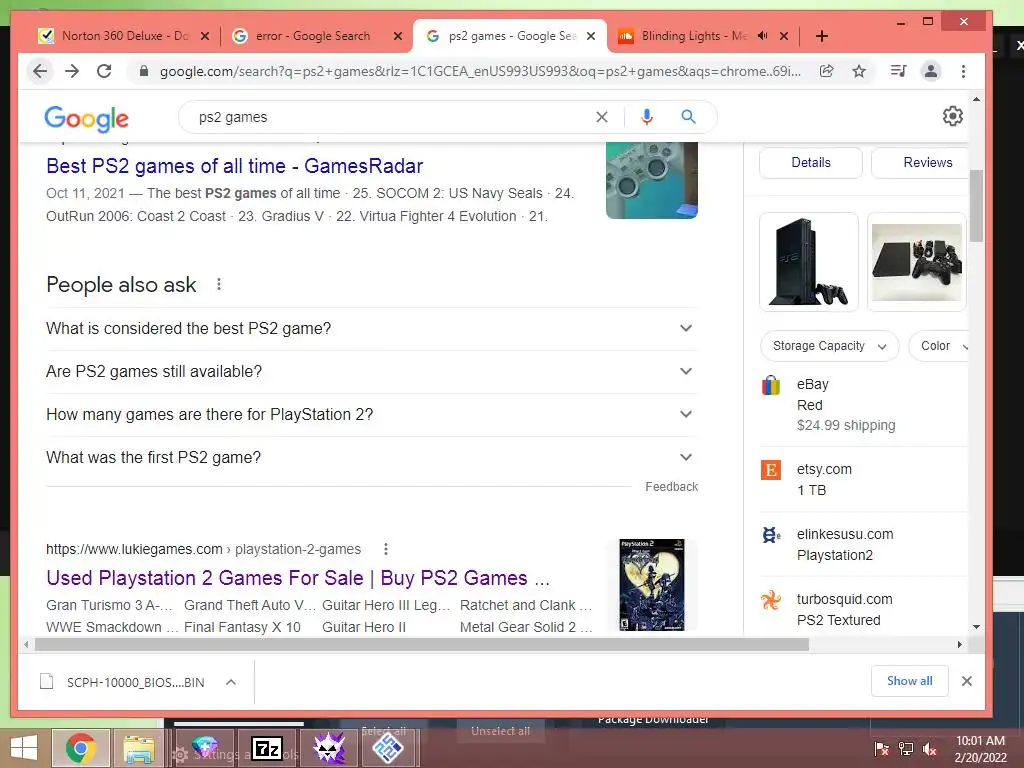This screenshot has height=768, width=1024.
Task: Open etsy.com 1 TB listing
Action: click(863, 479)
